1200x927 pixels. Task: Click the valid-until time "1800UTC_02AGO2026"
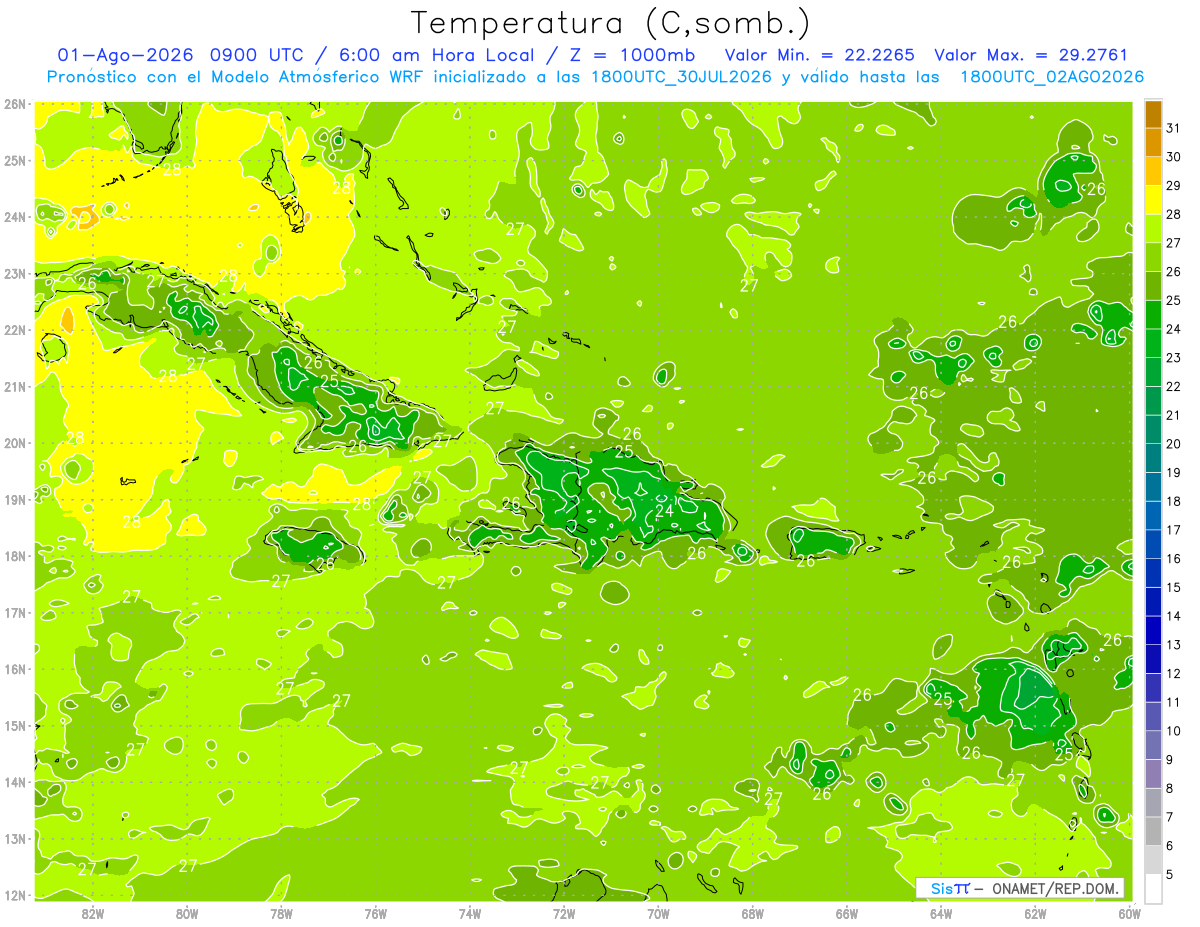coord(1052,77)
